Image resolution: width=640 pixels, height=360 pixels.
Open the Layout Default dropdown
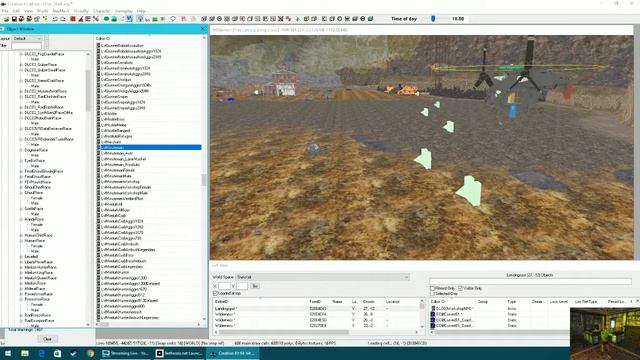coord(27,38)
